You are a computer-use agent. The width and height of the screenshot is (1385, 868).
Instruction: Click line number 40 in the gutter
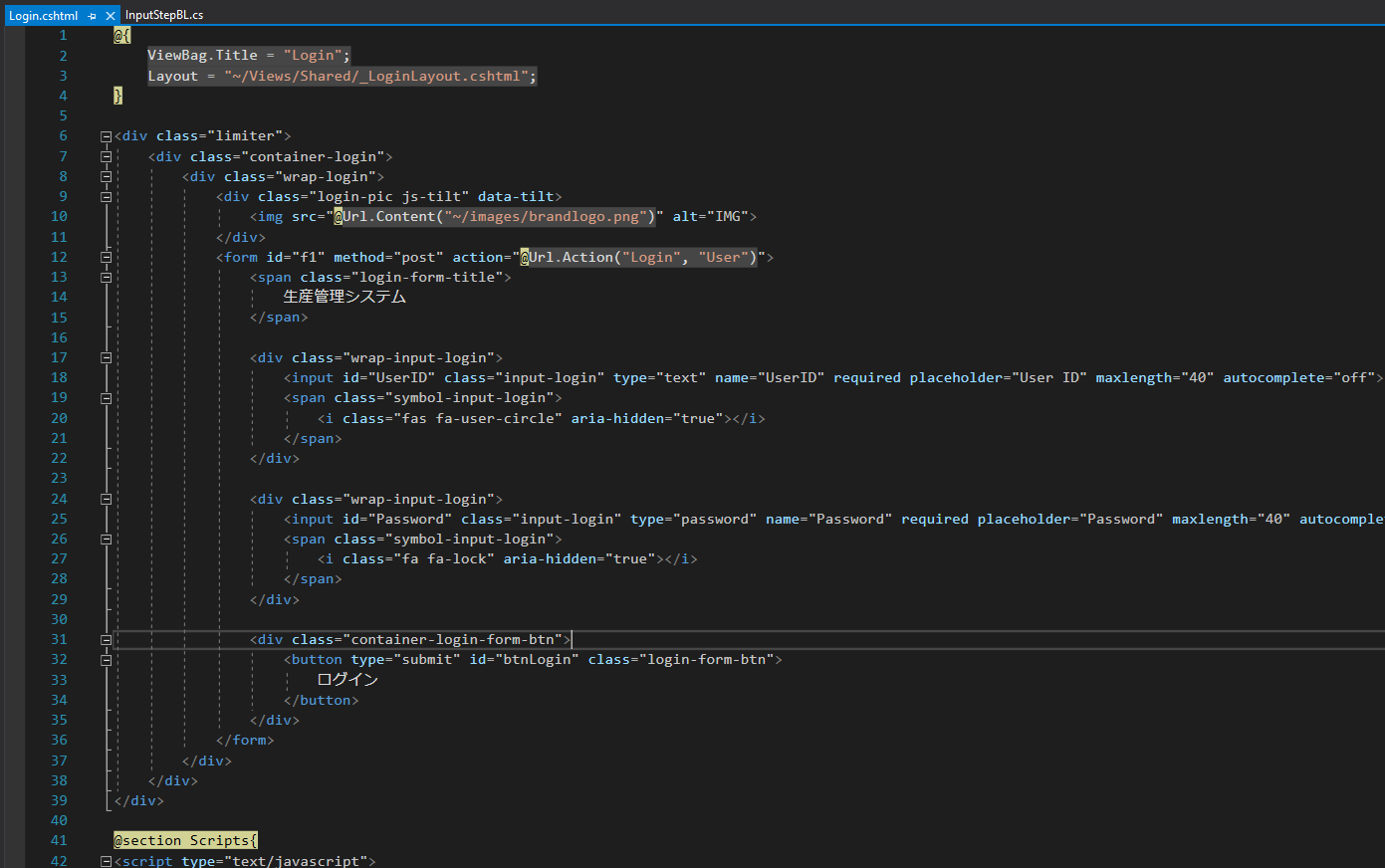(59, 820)
